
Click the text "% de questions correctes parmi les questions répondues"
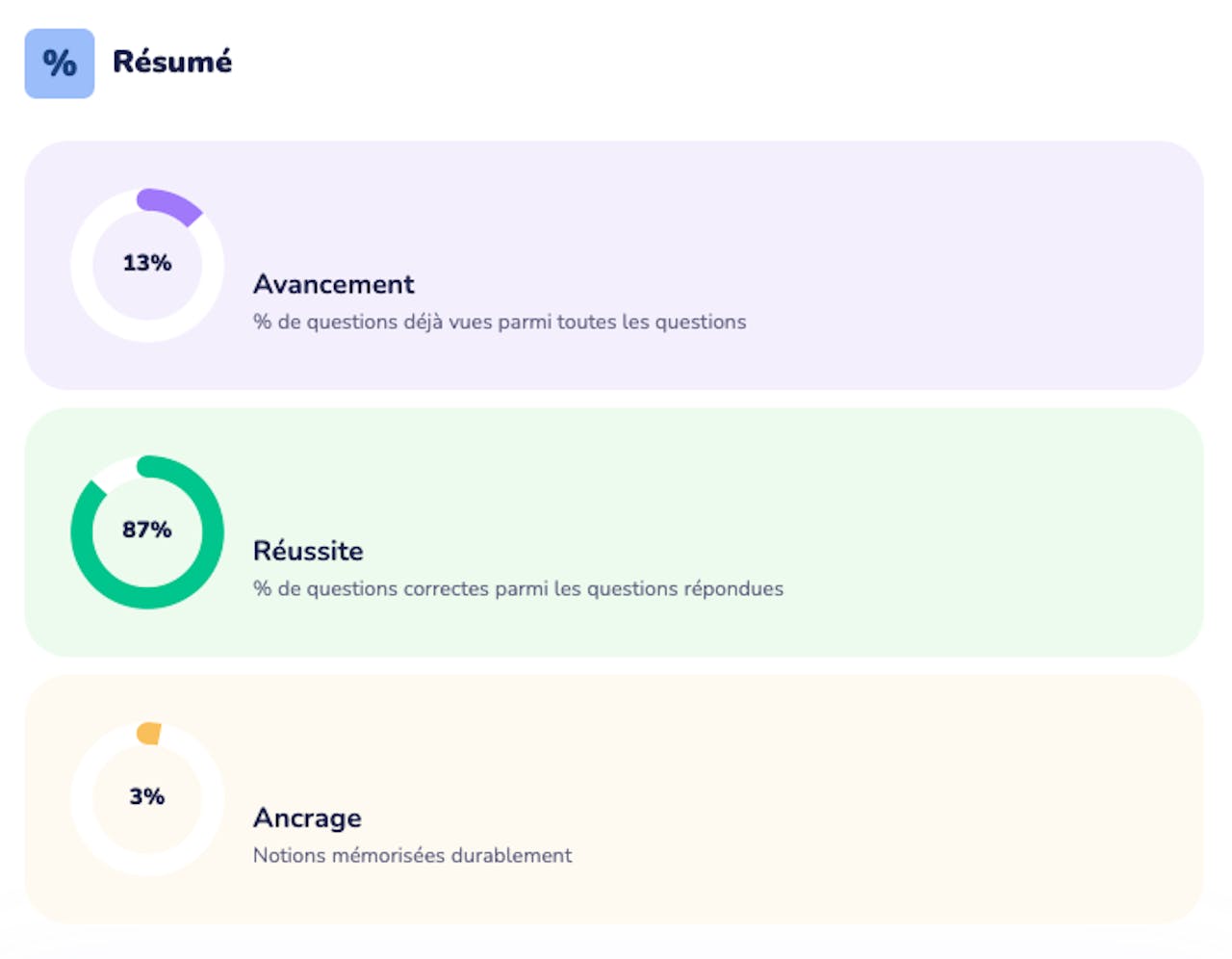click(518, 588)
